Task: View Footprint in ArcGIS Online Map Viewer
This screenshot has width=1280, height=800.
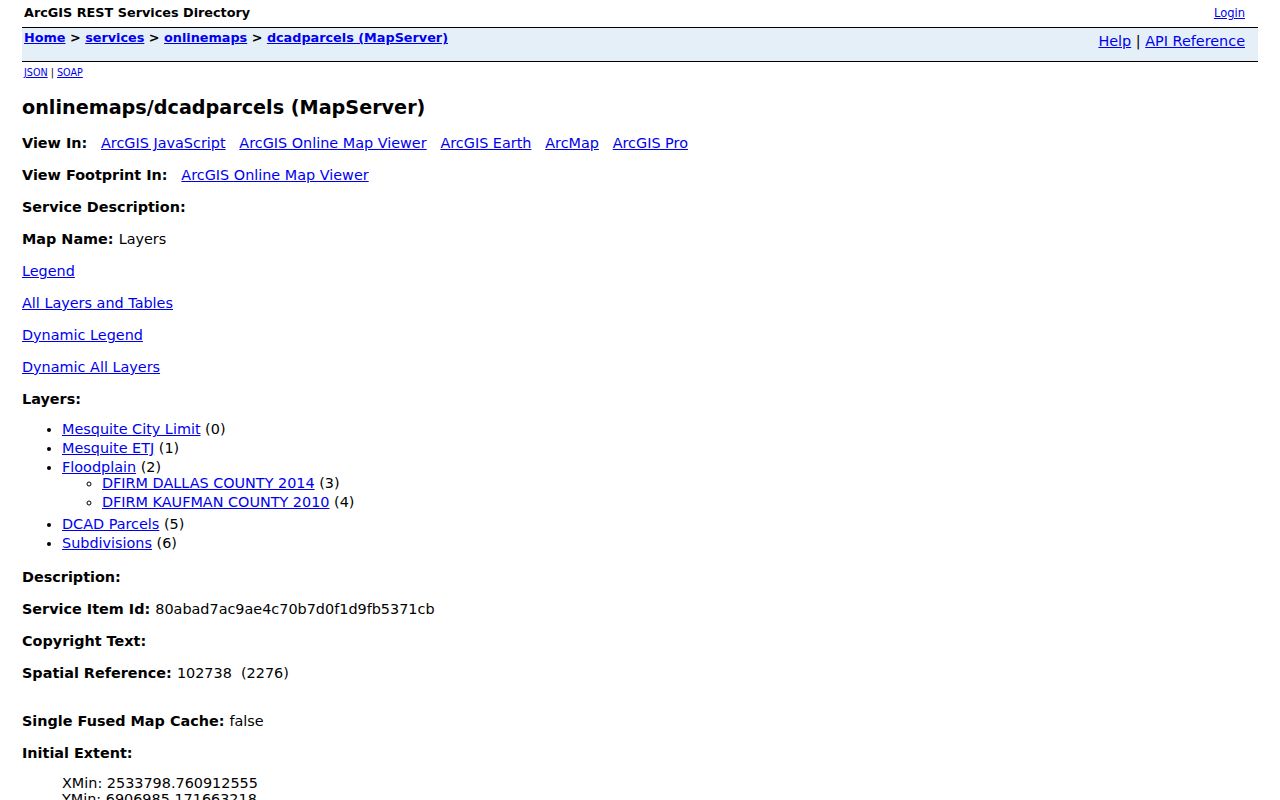Action: click(275, 175)
